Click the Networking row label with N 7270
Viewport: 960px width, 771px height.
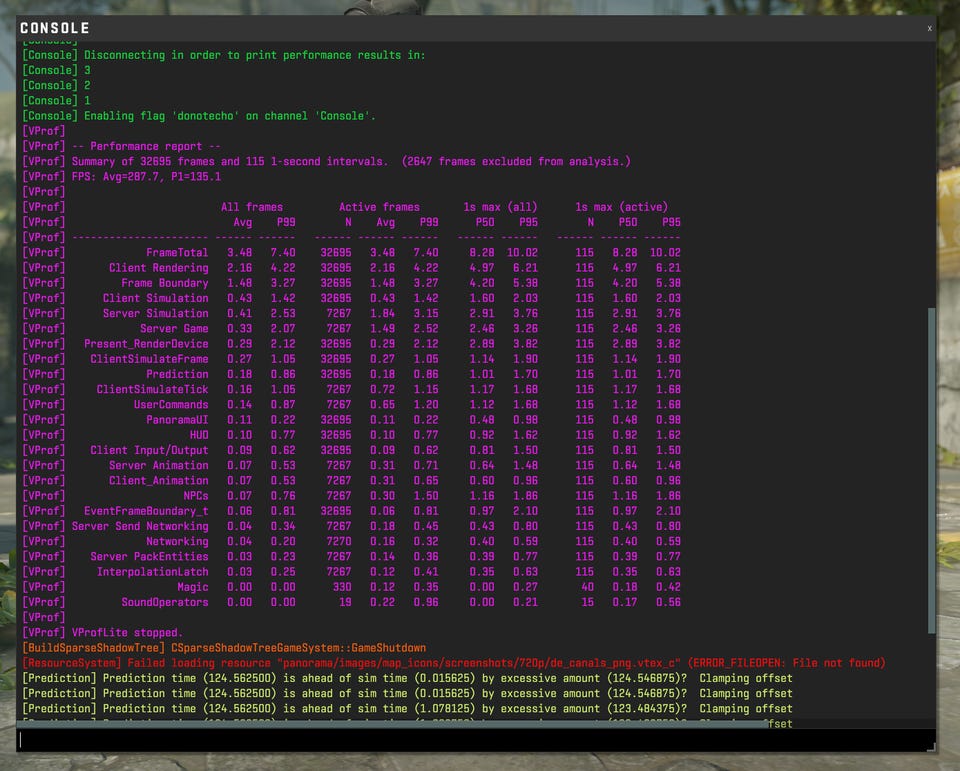(x=177, y=541)
